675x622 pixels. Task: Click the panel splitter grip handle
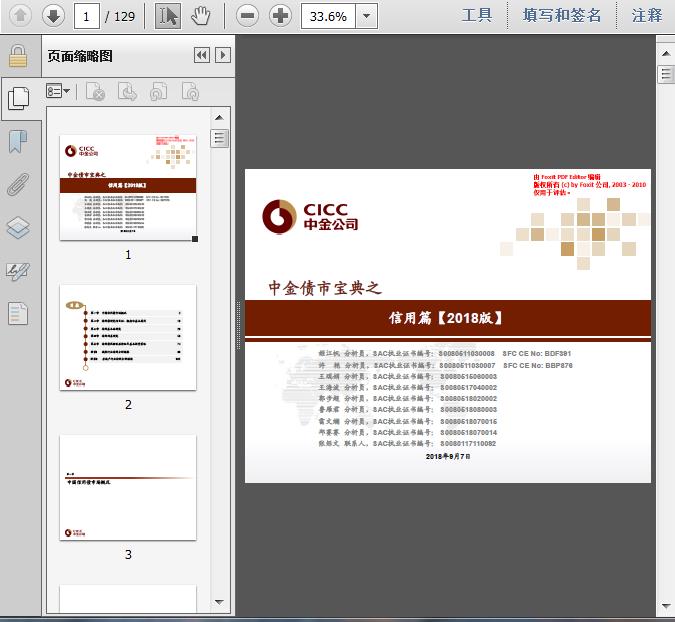[238, 325]
